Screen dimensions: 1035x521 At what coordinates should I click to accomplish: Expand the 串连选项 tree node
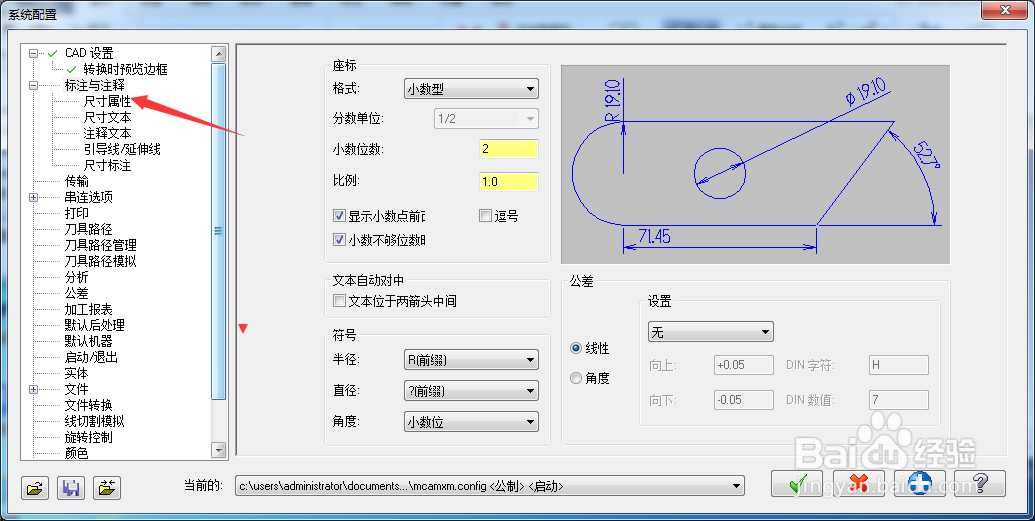(x=34, y=197)
